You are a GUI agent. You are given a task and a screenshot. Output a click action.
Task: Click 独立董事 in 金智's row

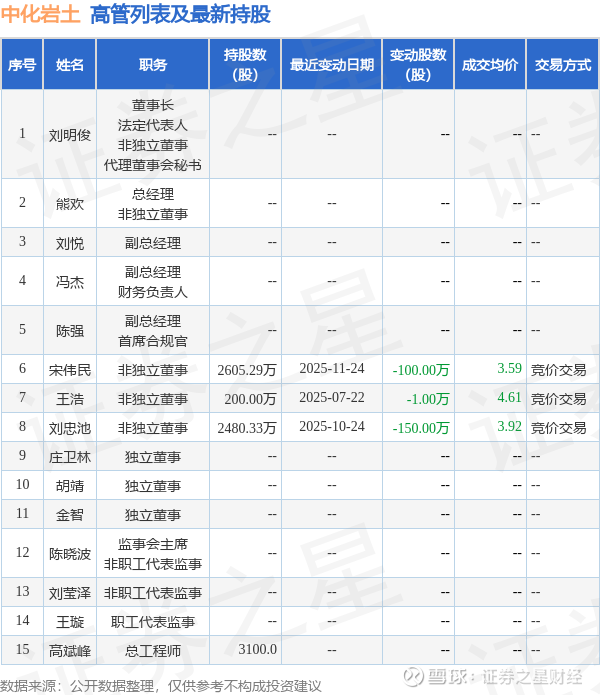(x=153, y=515)
